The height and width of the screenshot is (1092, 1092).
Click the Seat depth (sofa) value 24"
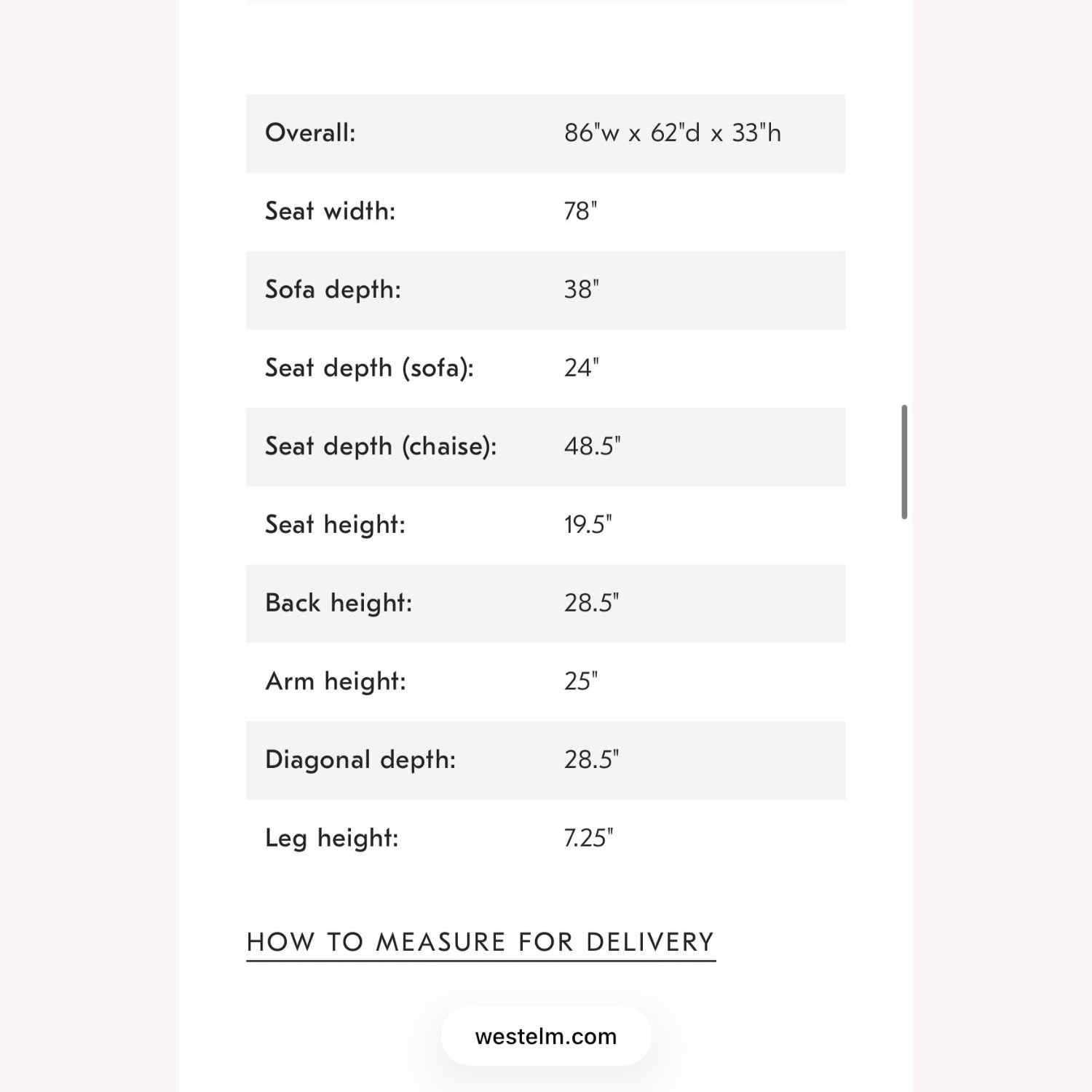pyautogui.click(x=581, y=368)
